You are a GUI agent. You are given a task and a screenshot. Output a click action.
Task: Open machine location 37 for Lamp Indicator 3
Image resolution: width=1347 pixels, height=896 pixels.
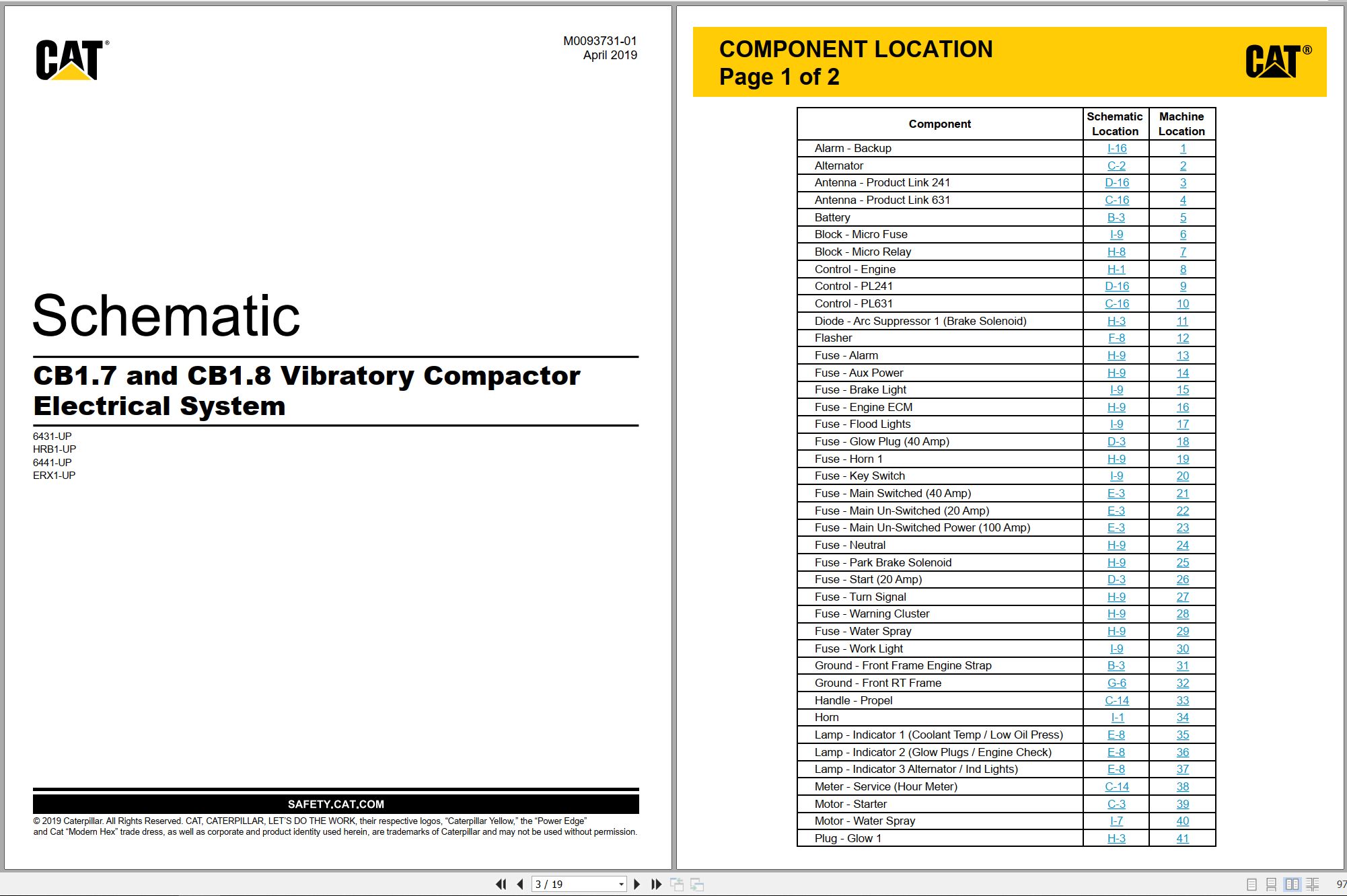tap(1183, 769)
